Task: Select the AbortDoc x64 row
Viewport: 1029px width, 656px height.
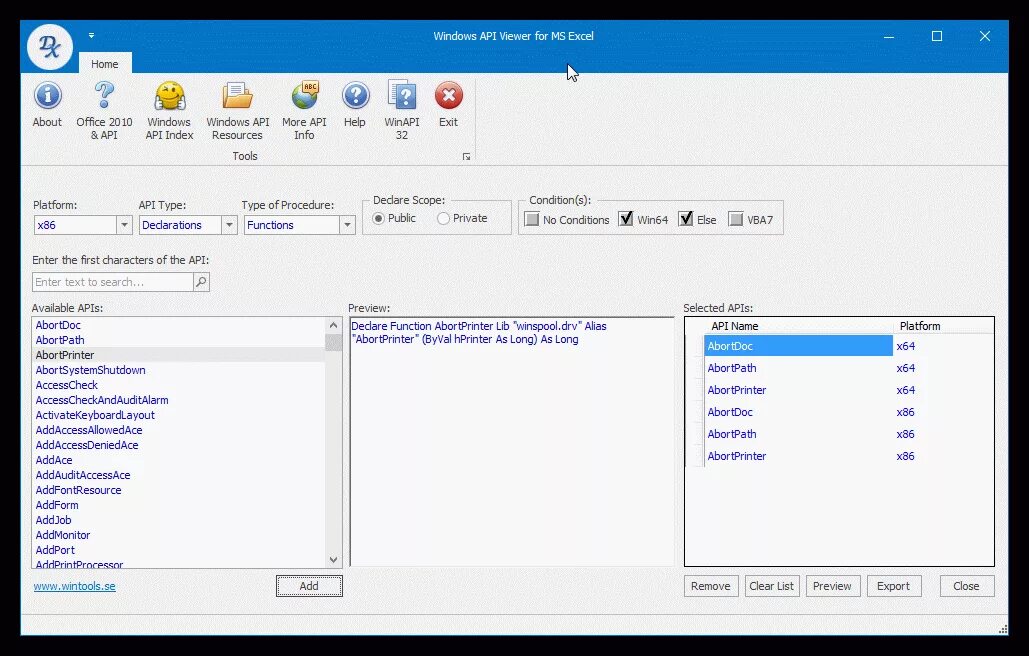Action: point(849,346)
